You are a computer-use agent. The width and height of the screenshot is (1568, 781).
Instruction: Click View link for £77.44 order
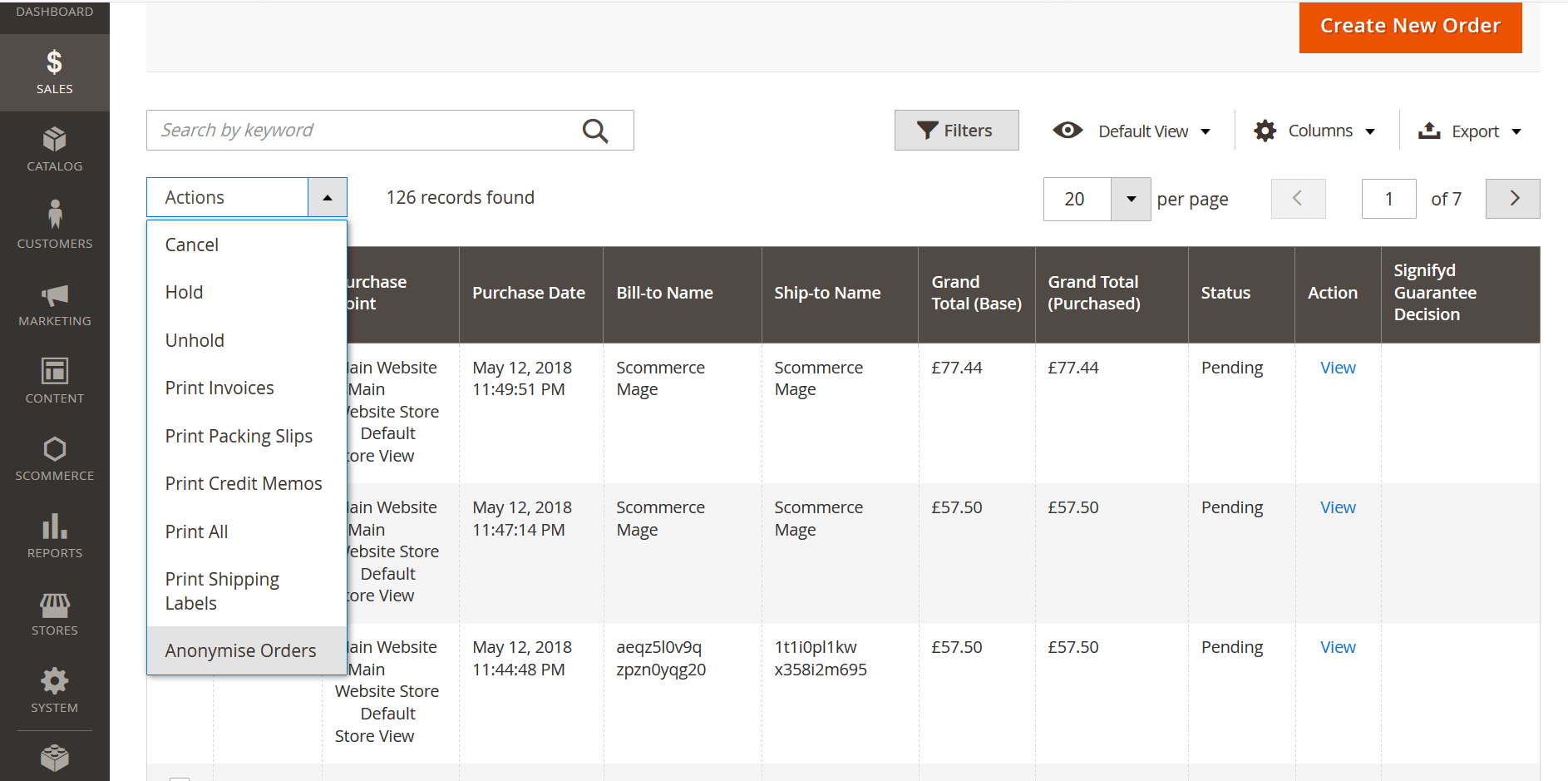click(x=1337, y=368)
